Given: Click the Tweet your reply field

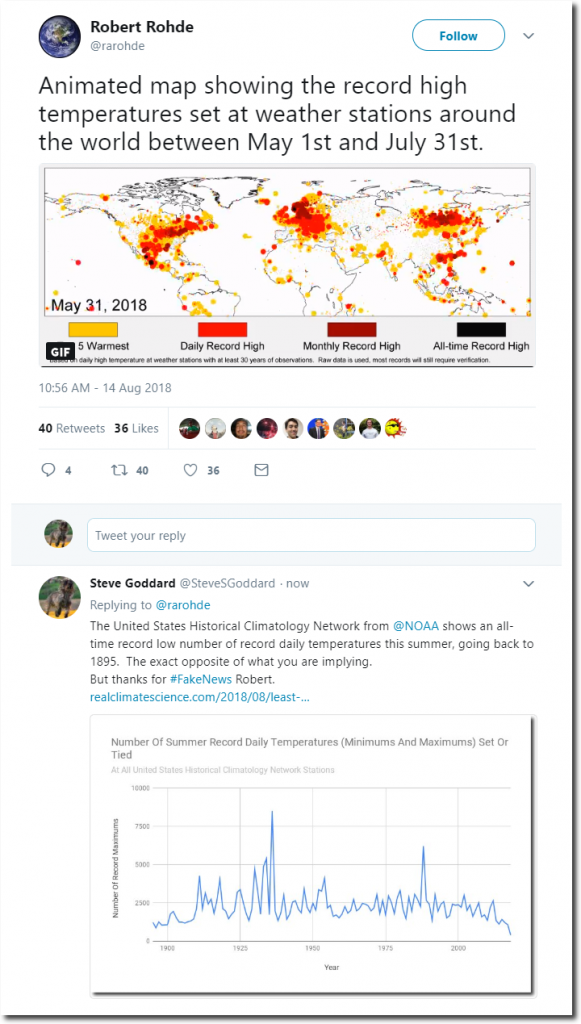Looking at the screenshot, I should pyautogui.click(x=311, y=536).
